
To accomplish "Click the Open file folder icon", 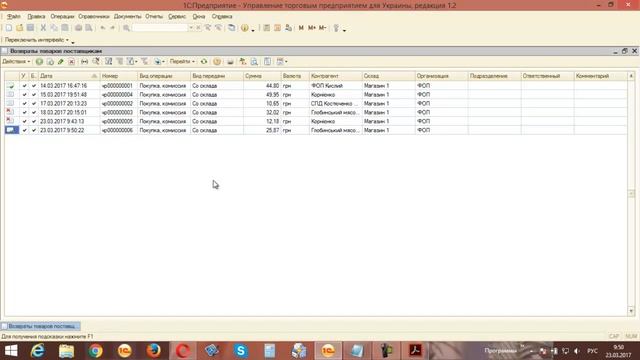I will click(x=19, y=28).
